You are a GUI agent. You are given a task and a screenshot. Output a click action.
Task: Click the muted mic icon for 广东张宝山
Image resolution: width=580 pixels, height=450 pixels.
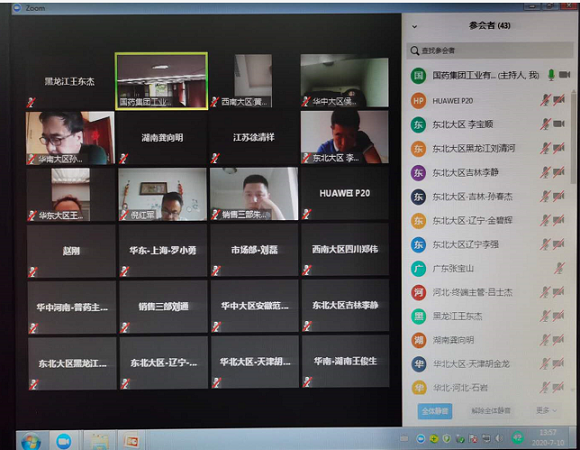pos(559,268)
